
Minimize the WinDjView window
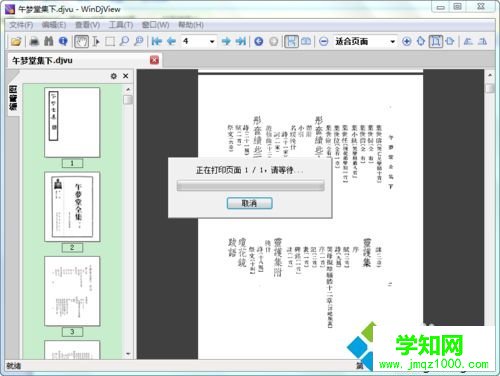(441, 7)
